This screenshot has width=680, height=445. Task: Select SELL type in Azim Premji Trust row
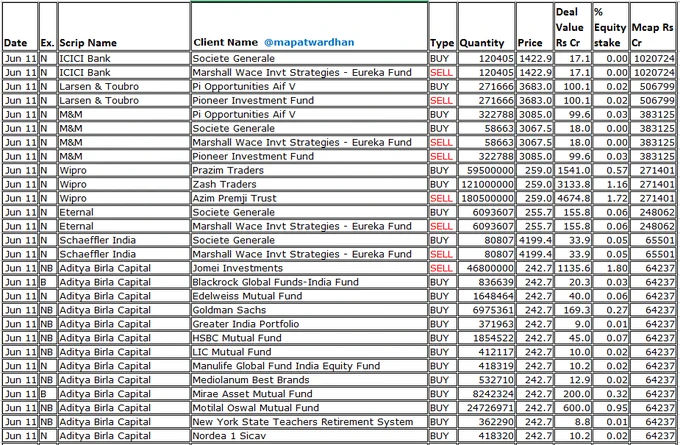(442, 198)
